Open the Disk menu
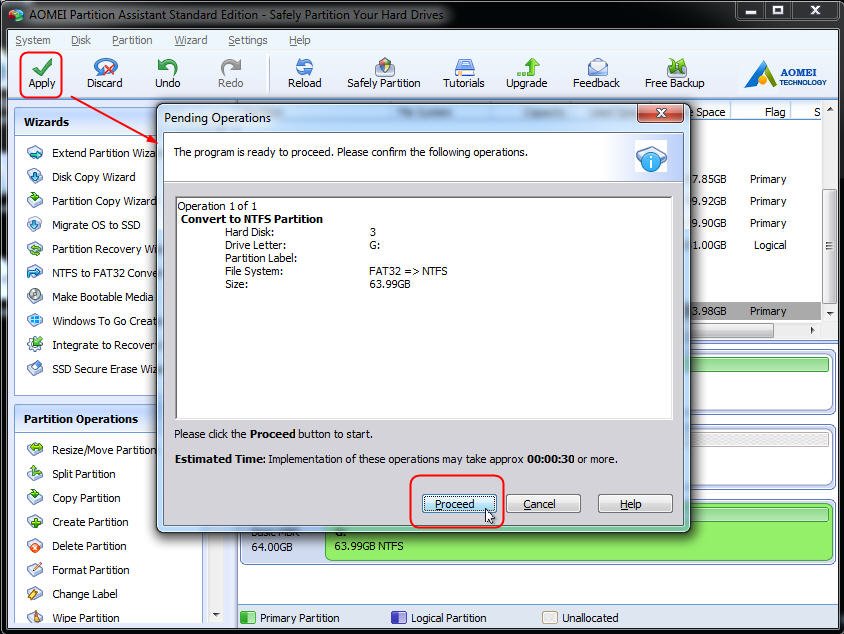This screenshot has width=844, height=634. point(81,40)
